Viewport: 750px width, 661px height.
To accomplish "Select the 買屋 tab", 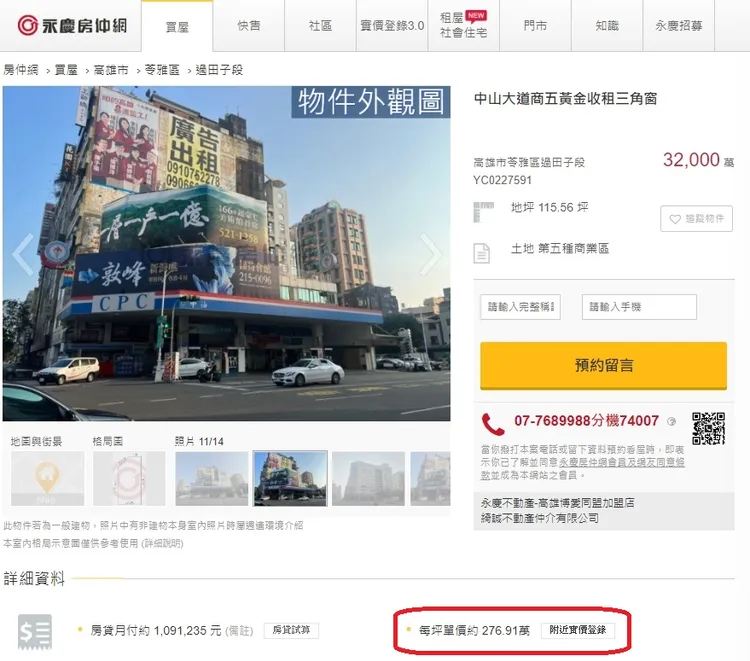I will 177,27.
